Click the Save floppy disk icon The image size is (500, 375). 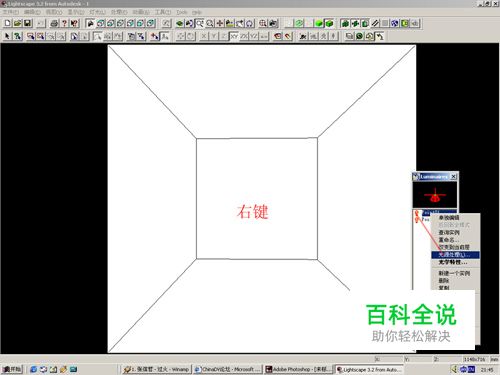27,23
